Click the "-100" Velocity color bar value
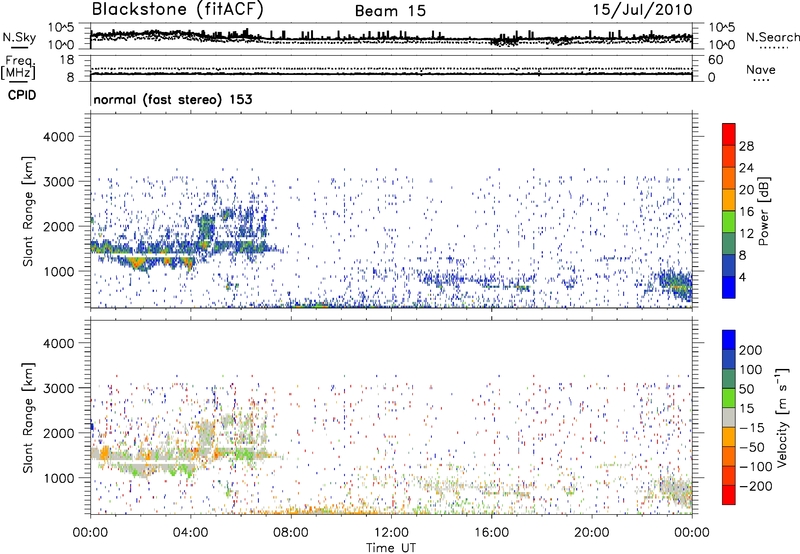 point(756,467)
